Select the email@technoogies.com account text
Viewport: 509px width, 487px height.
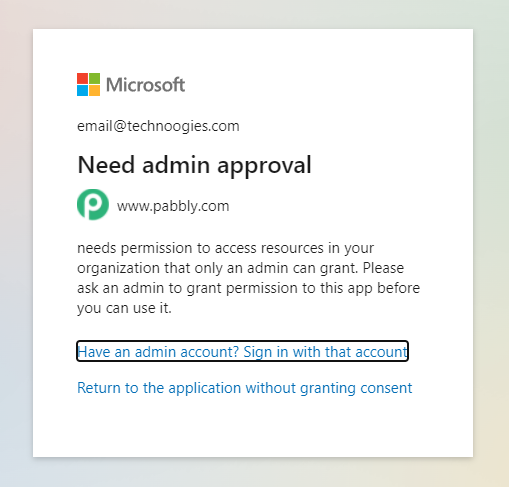[158, 126]
